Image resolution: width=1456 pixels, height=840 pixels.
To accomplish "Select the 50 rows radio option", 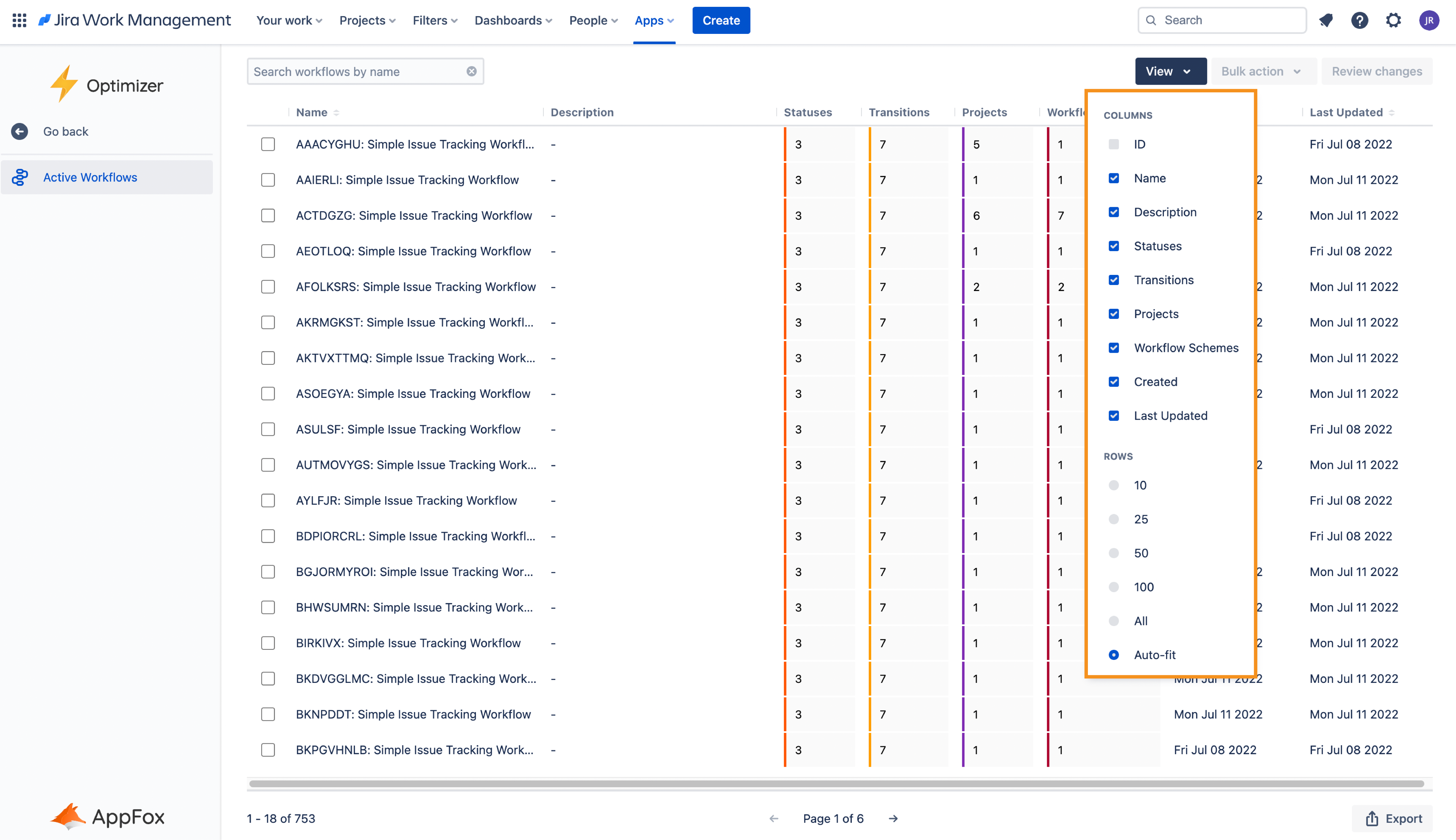I will [x=1113, y=553].
